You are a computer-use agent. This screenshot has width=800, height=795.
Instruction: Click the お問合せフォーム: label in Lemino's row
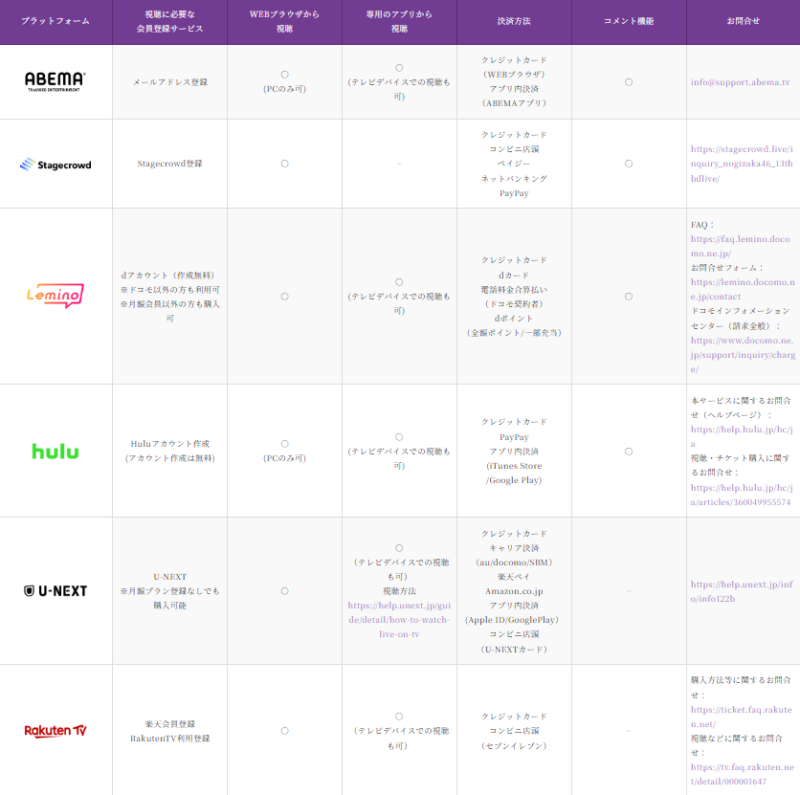point(727,268)
